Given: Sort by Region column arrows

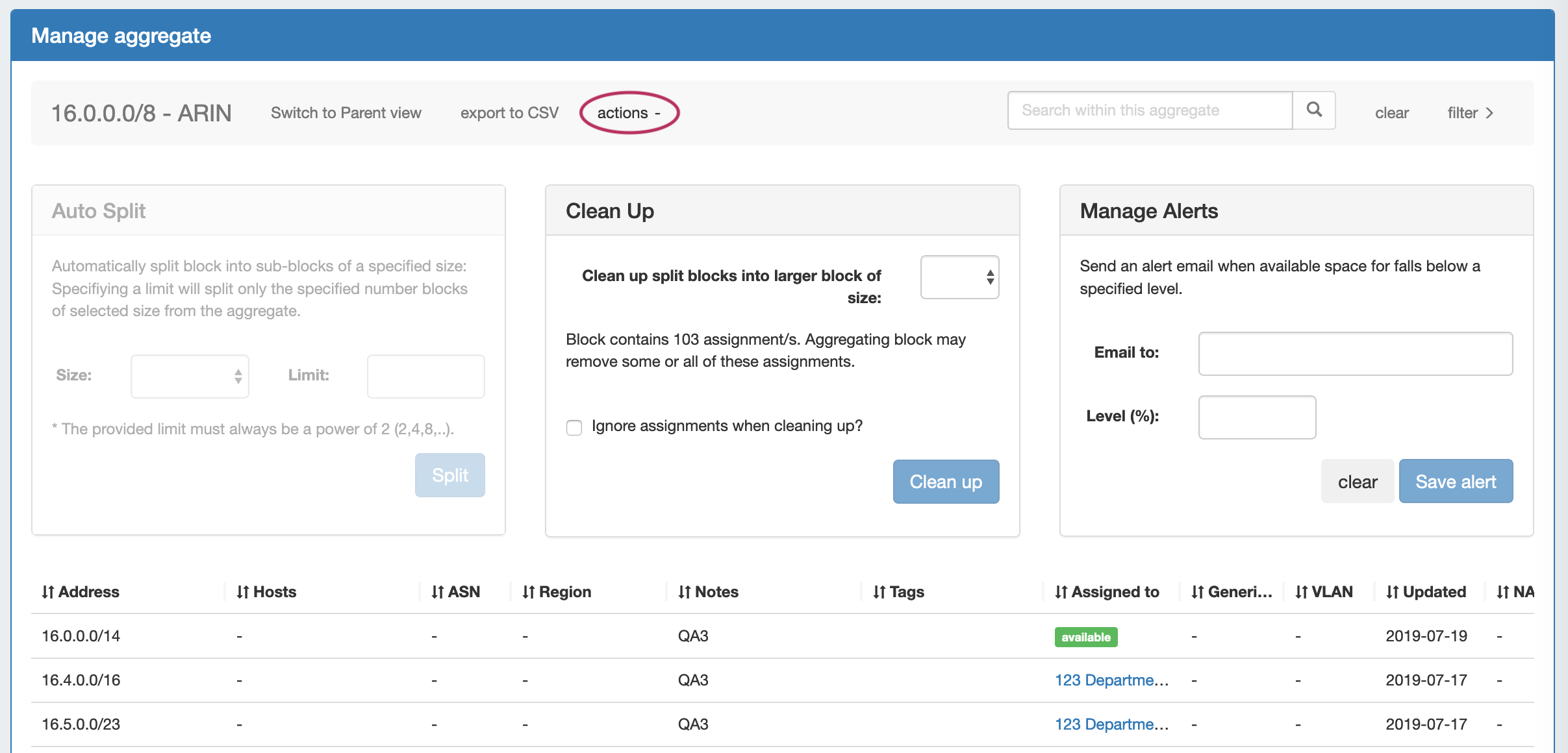Looking at the screenshot, I should click(x=528, y=592).
